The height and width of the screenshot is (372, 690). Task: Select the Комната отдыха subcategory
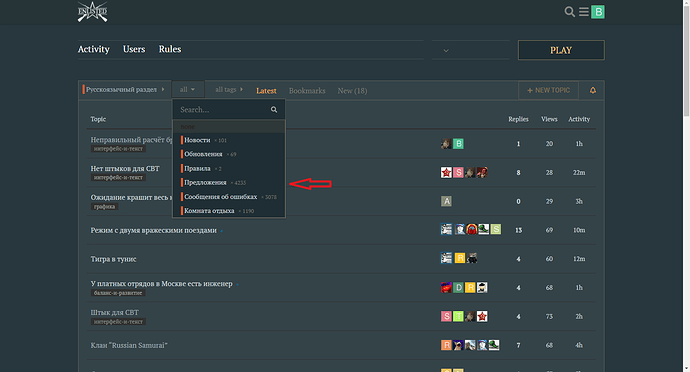(229, 211)
